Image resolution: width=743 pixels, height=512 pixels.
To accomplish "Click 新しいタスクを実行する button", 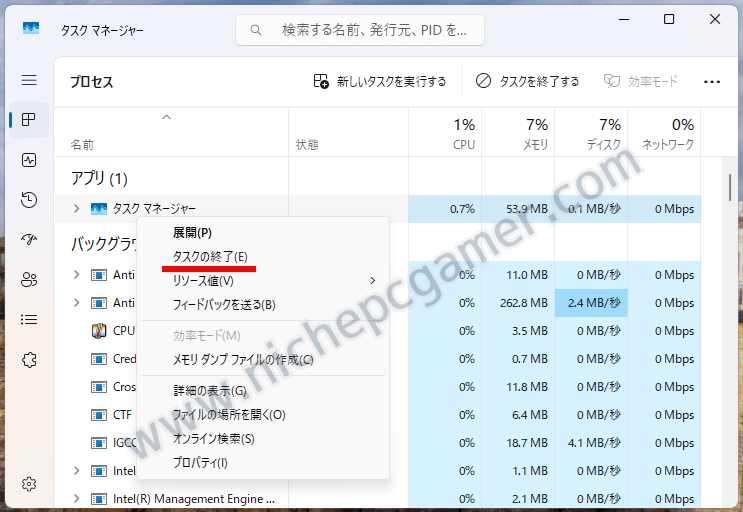I will coord(380,82).
